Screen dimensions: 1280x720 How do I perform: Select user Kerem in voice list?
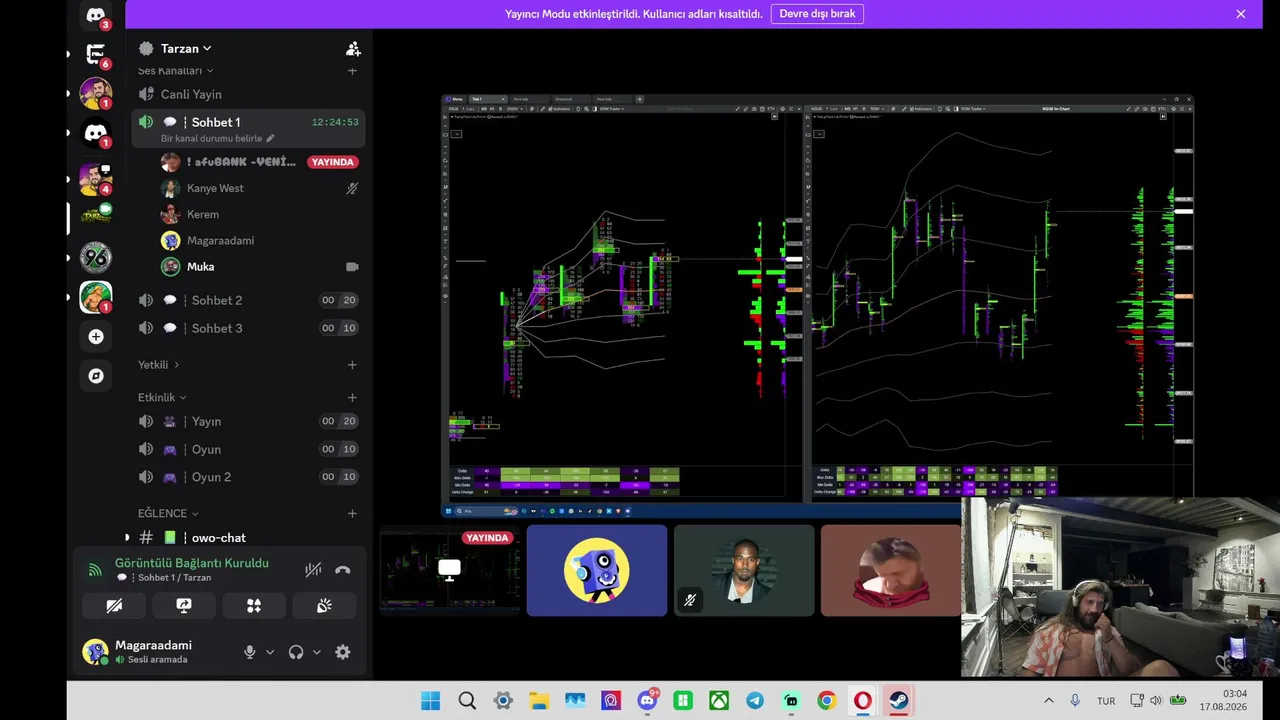(260, 214)
